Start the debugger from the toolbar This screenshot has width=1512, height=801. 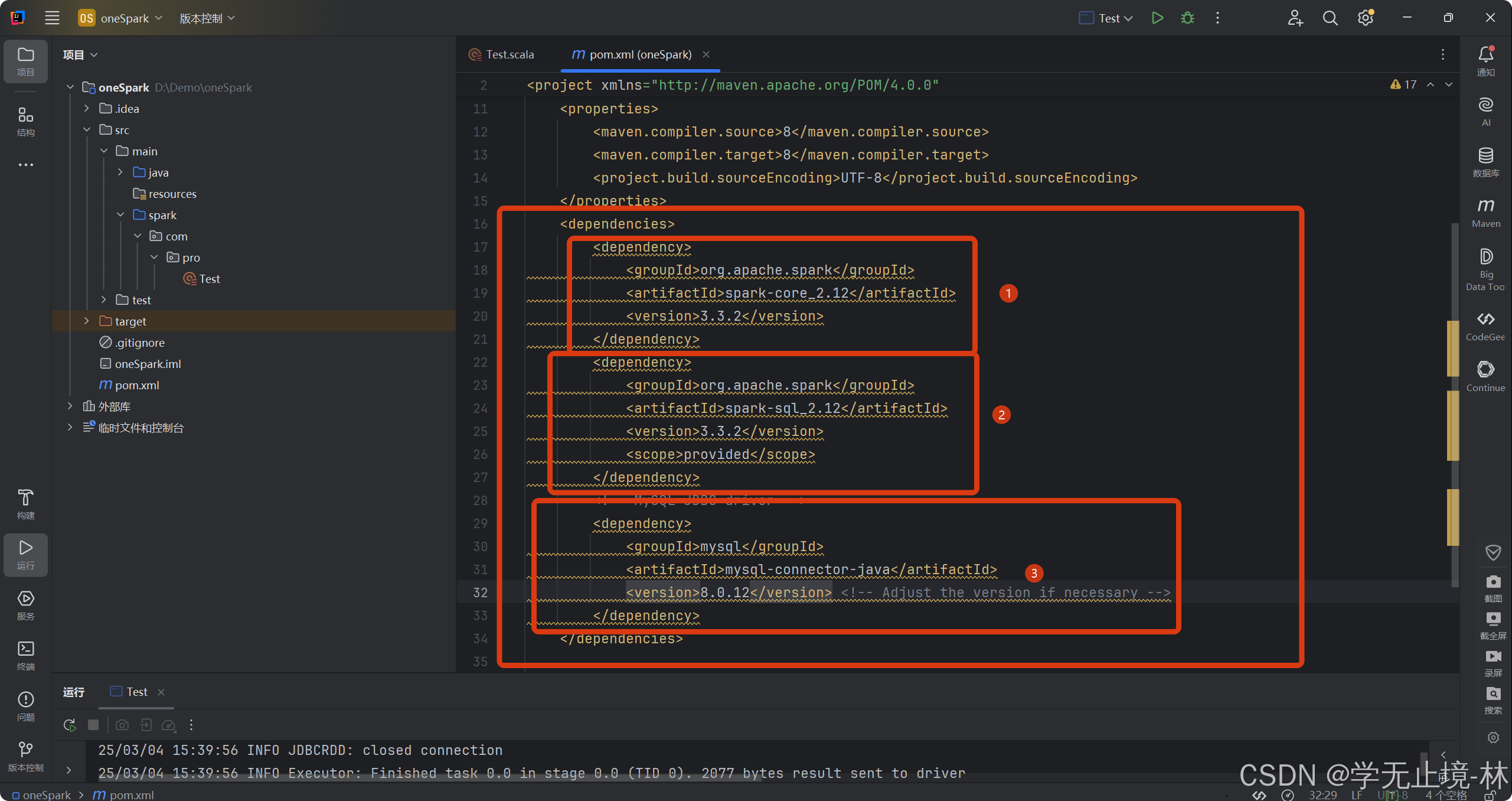1187,18
